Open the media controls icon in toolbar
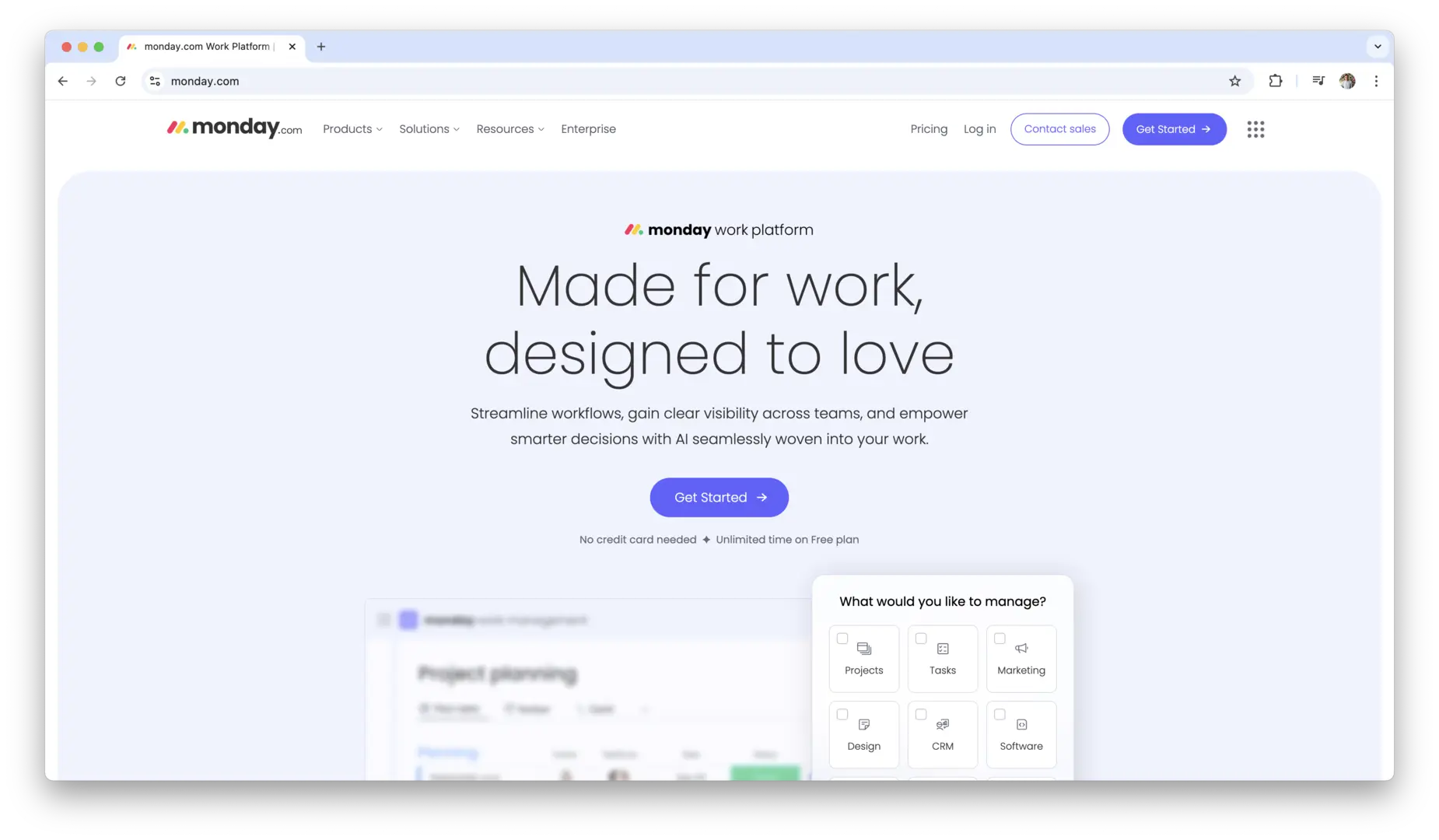The image size is (1439, 840). tap(1318, 81)
